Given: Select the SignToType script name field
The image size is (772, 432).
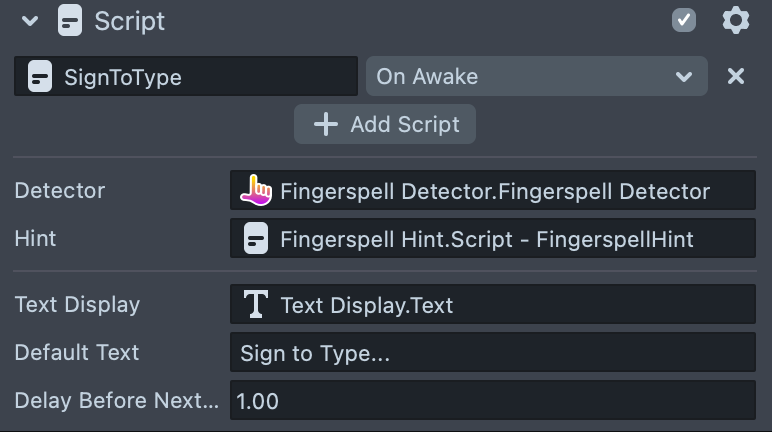Looking at the screenshot, I should [x=200, y=77].
